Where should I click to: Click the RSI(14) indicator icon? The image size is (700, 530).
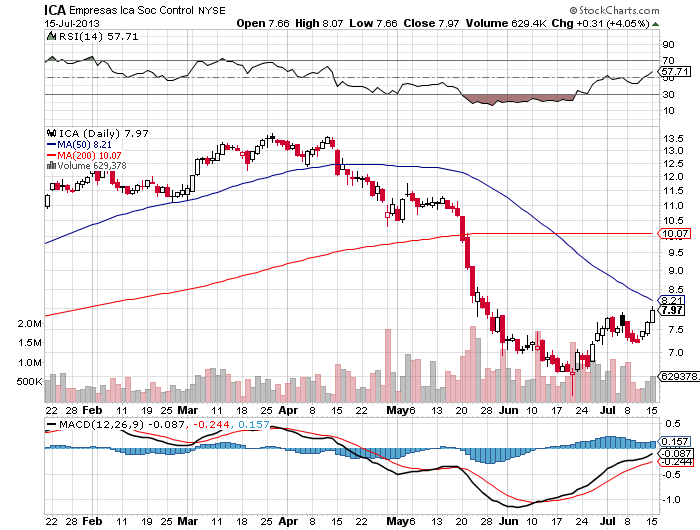[x=51, y=36]
